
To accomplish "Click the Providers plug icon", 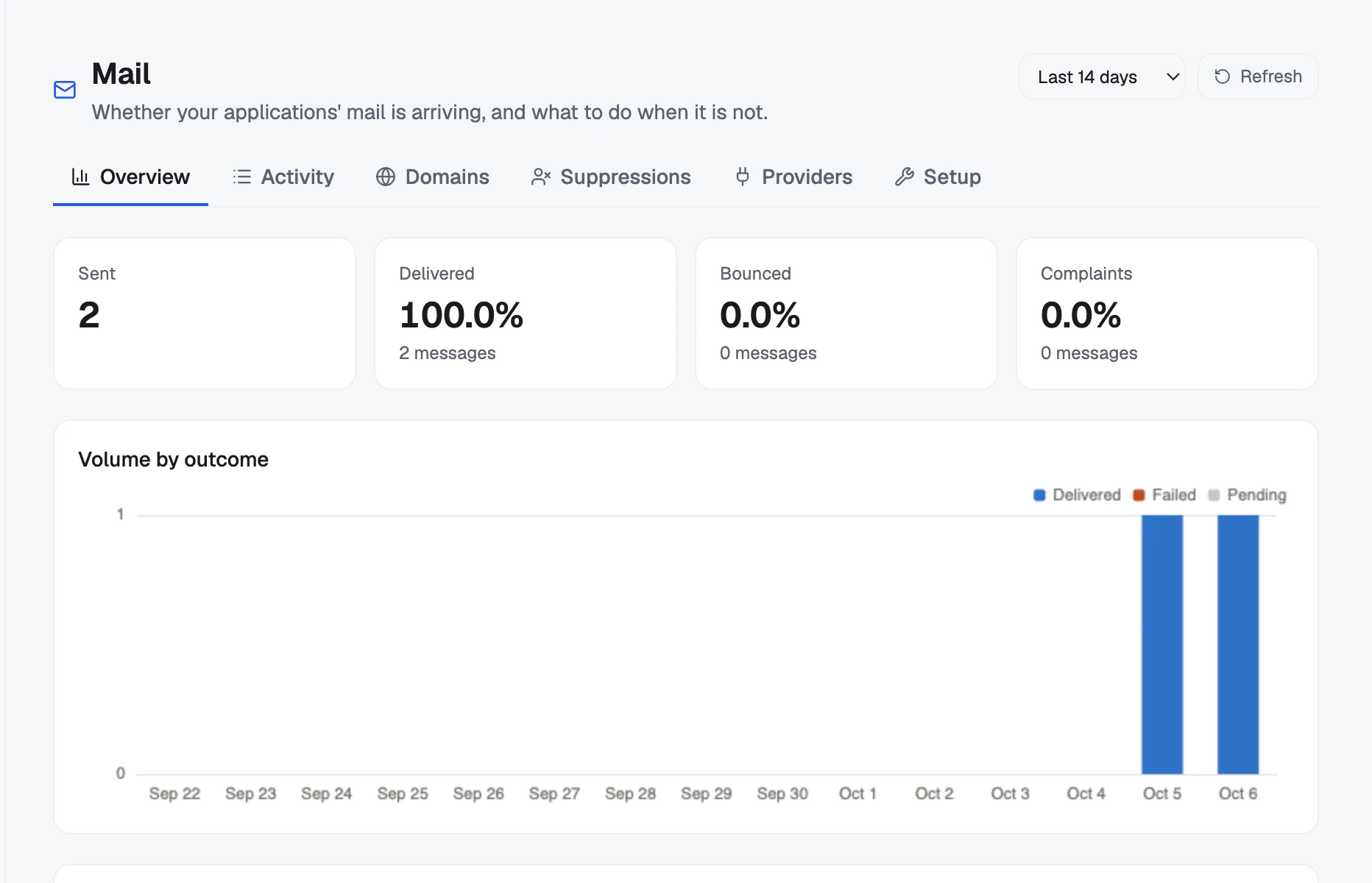I will click(743, 177).
